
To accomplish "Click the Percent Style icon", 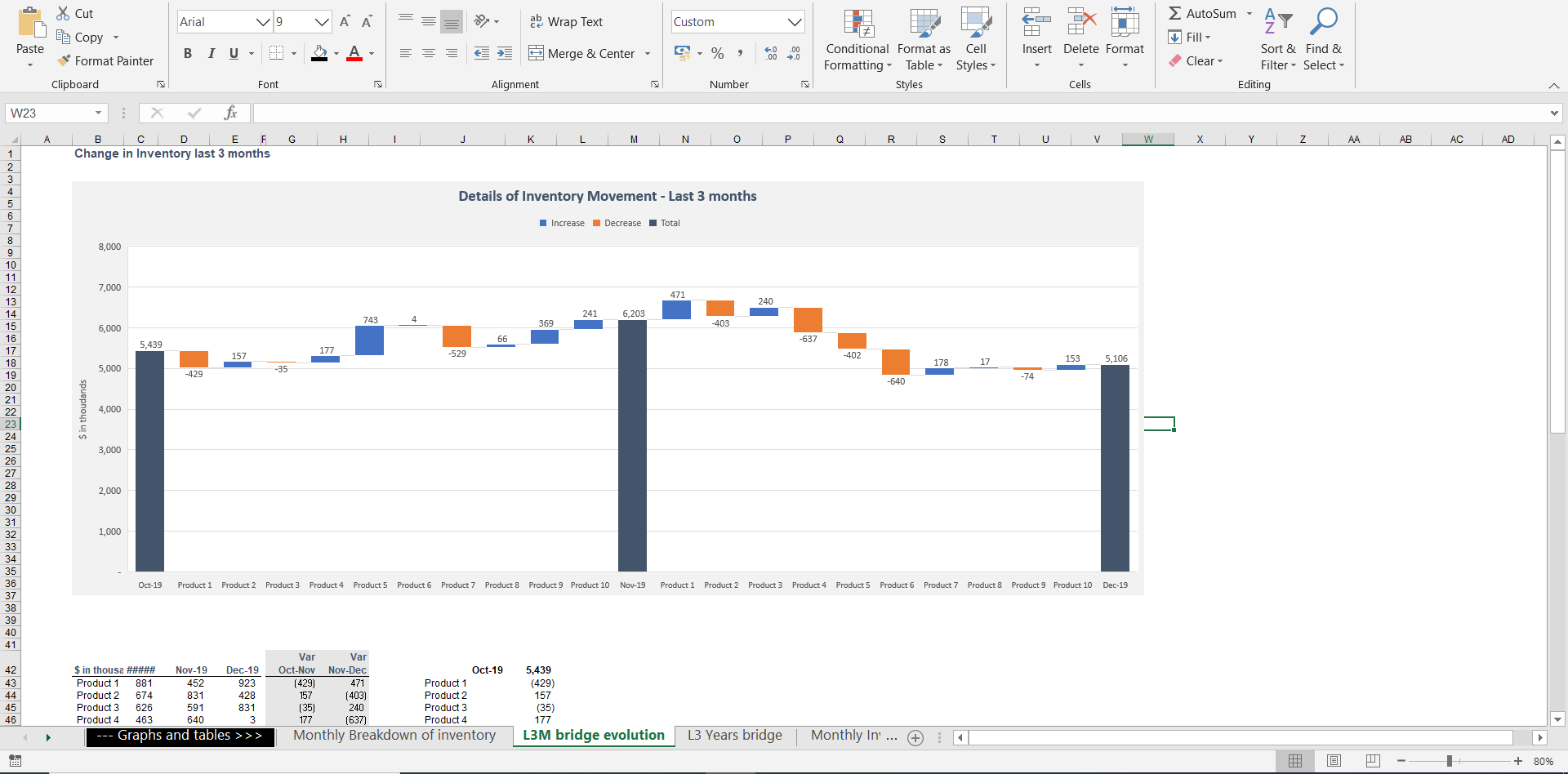I will pyautogui.click(x=718, y=53).
